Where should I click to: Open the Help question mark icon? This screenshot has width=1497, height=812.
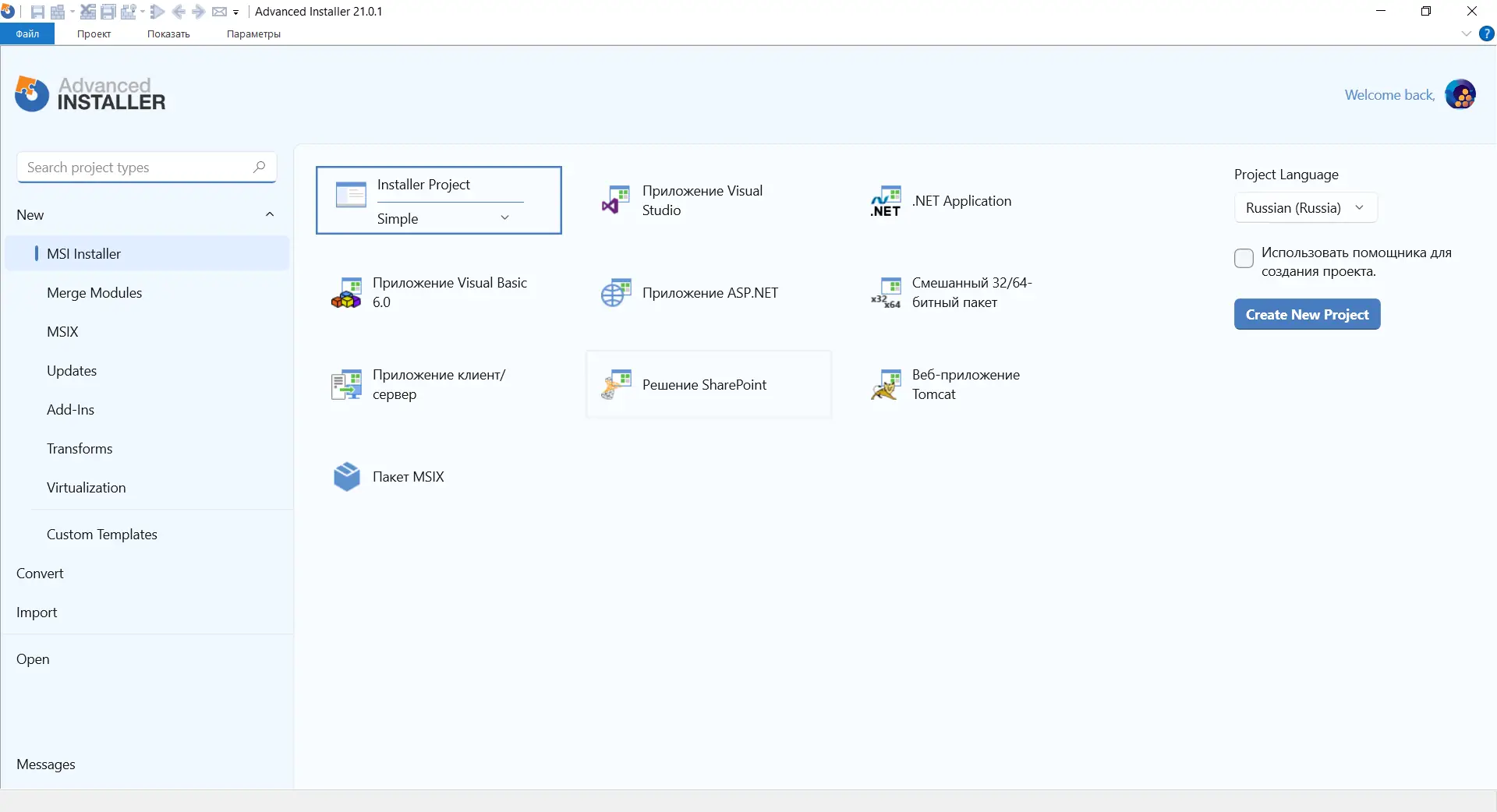pos(1488,34)
